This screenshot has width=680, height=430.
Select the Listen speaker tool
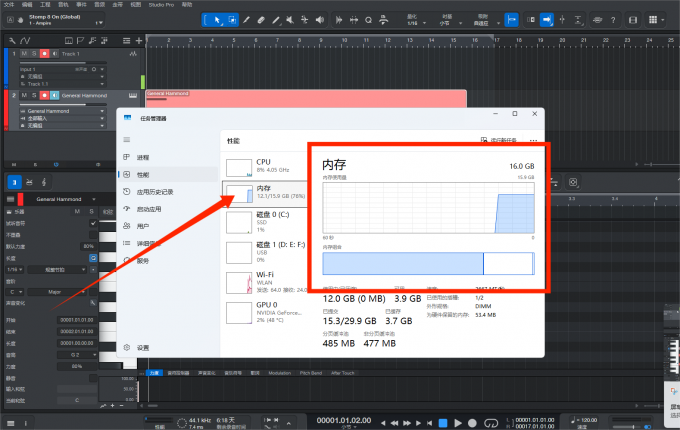(x=320, y=20)
